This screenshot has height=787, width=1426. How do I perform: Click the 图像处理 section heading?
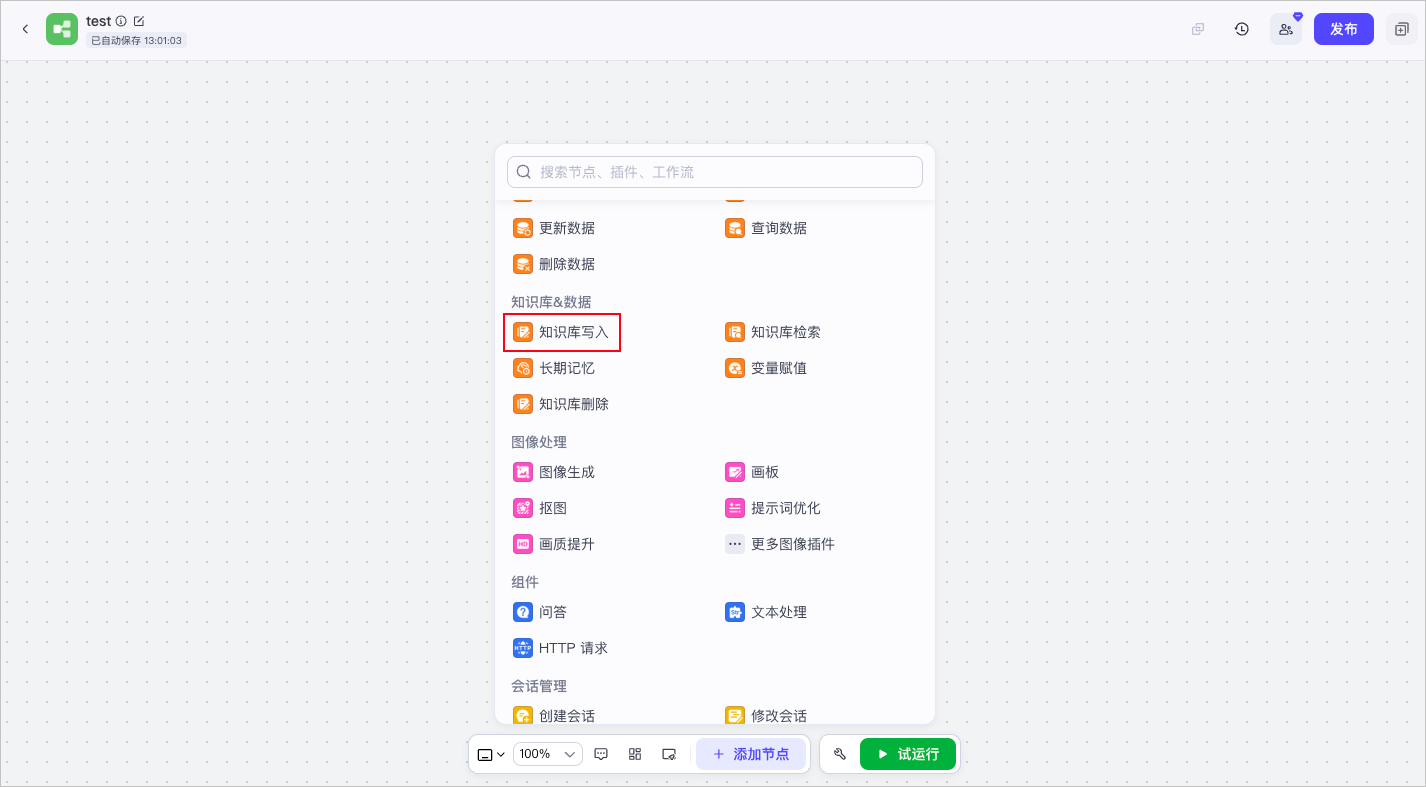(539, 442)
